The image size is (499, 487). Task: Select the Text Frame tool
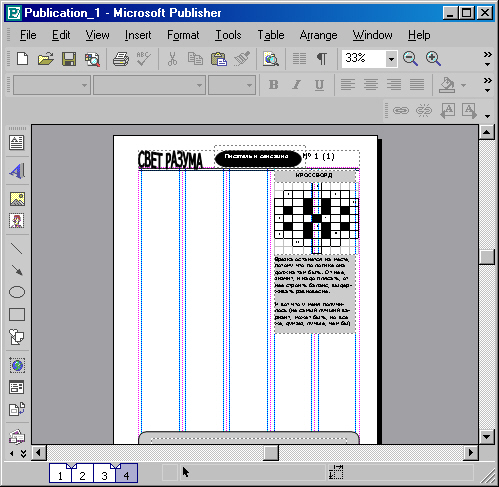click(17, 143)
